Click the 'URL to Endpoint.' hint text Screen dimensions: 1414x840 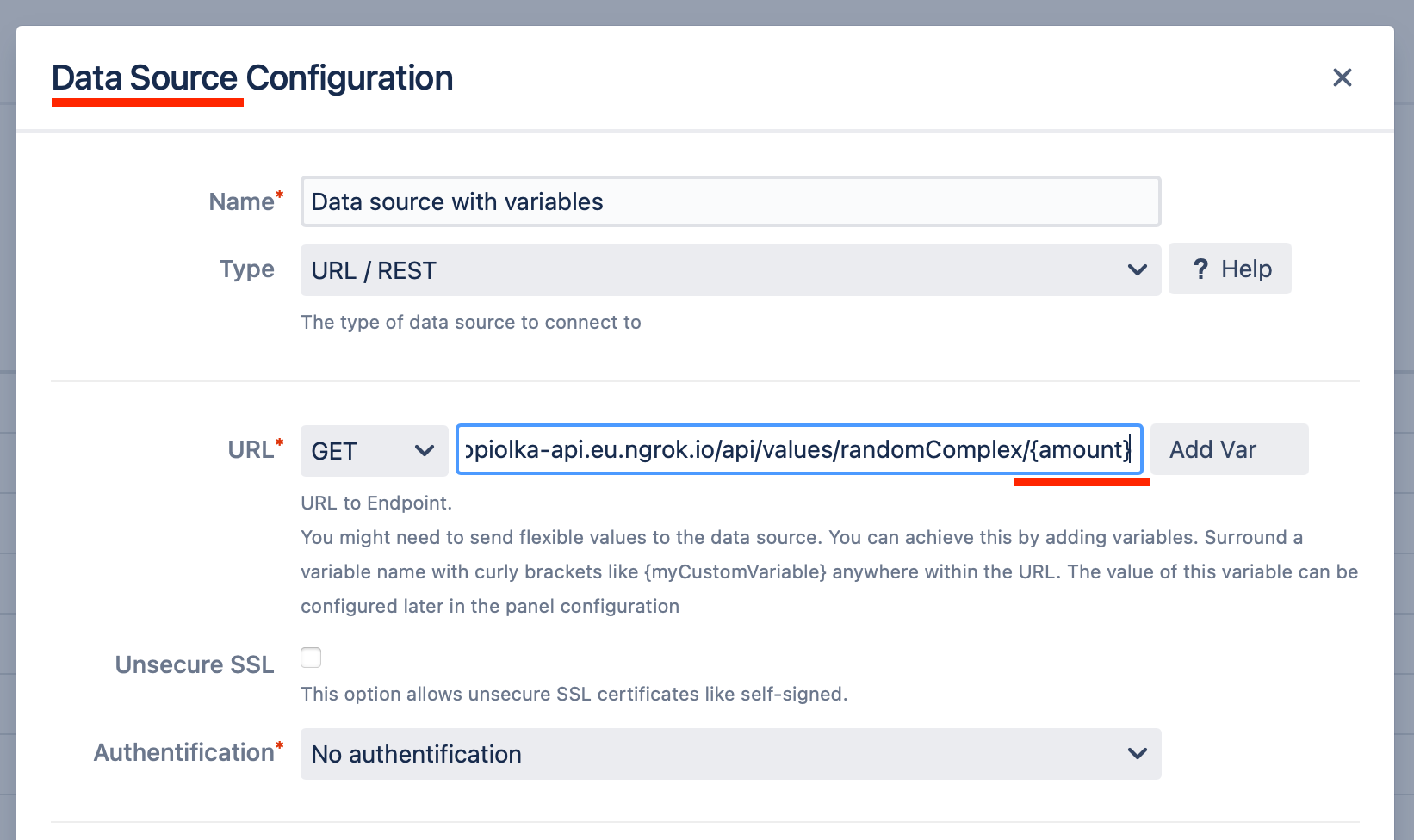click(x=376, y=503)
